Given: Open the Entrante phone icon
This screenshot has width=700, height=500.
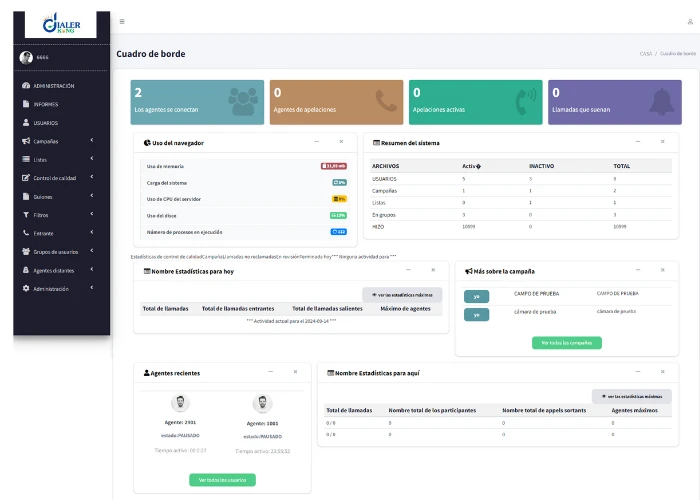Looking at the screenshot, I should coord(26,233).
